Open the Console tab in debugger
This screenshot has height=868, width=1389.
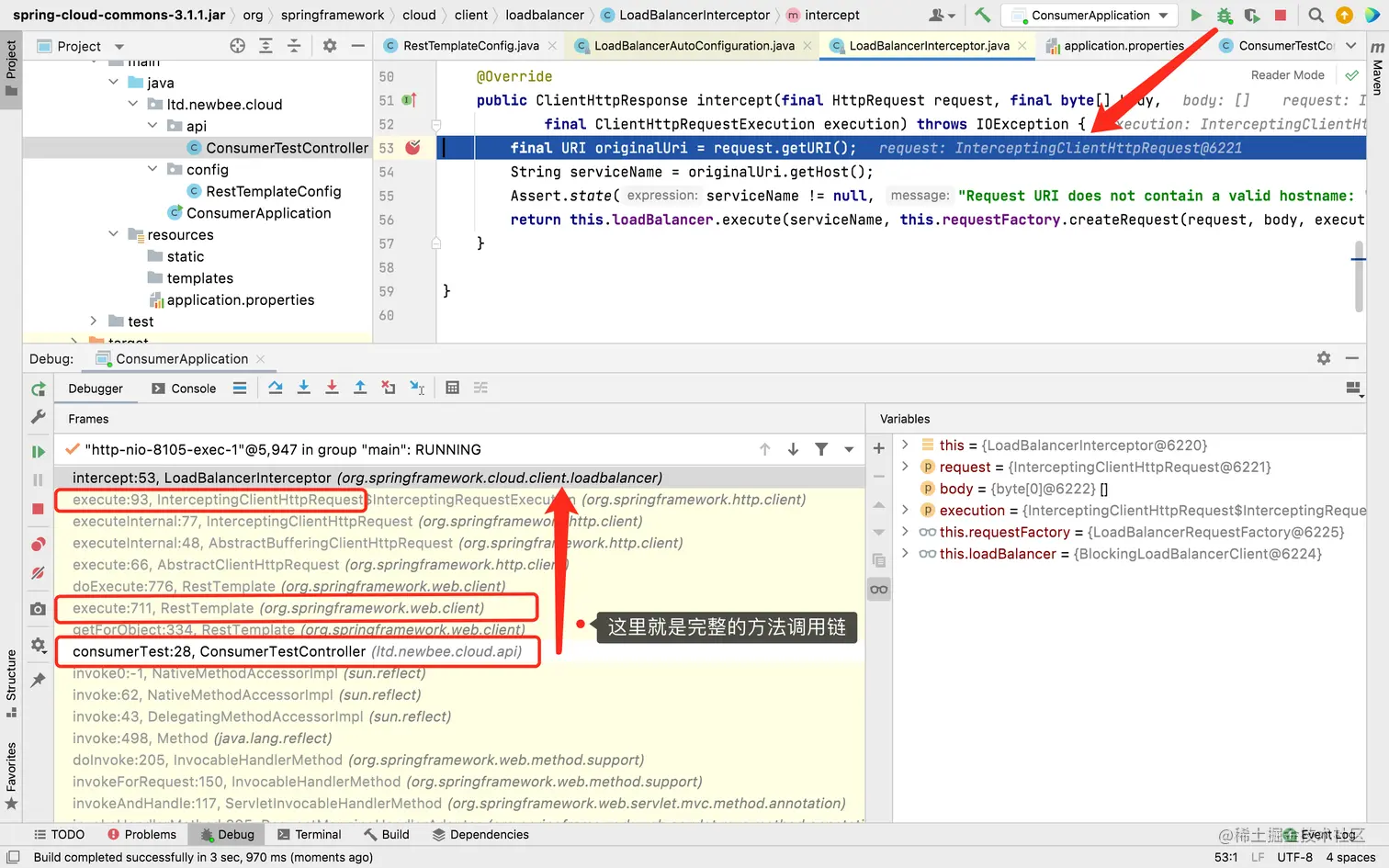(184, 389)
